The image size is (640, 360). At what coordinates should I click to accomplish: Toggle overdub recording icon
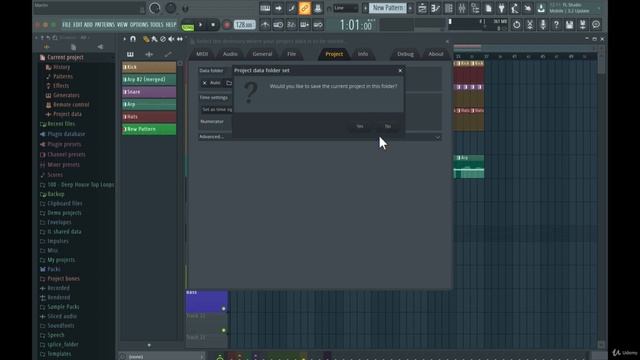pyautogui.click(x=304, y=25)
